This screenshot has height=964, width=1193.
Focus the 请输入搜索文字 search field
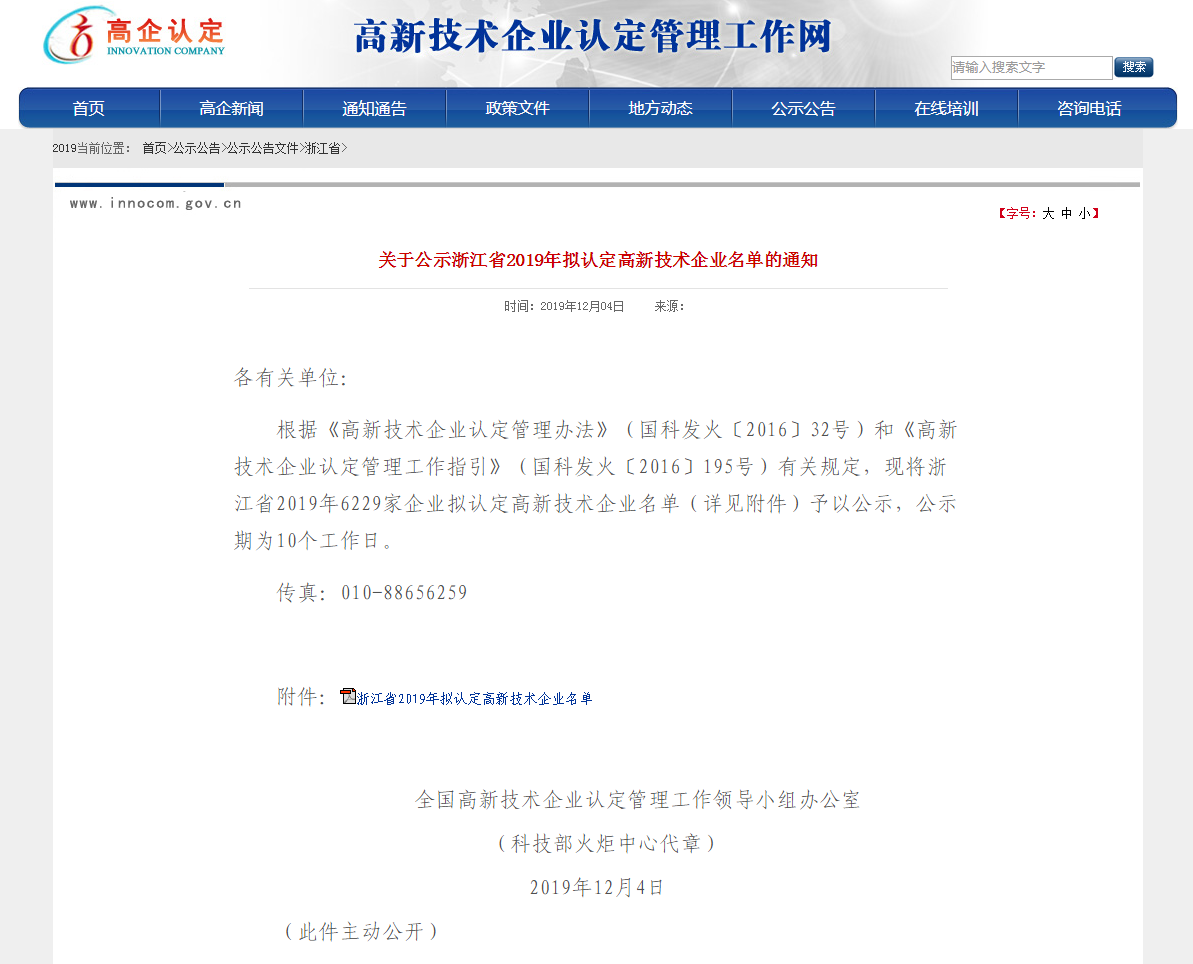pyautogui.click(x=1030, y=68)
